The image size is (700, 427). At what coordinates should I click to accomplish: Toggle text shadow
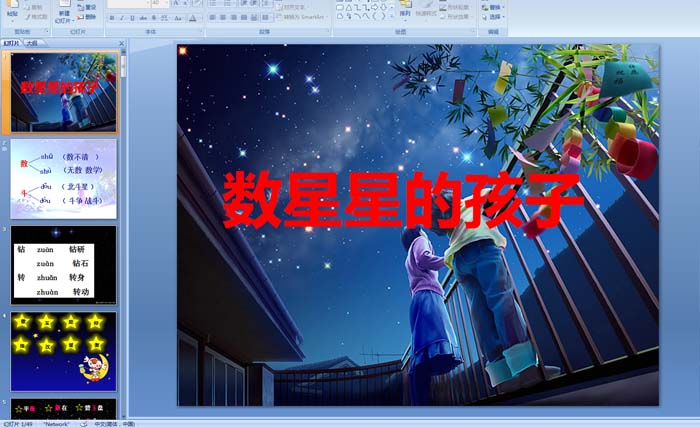pos(154,18)
